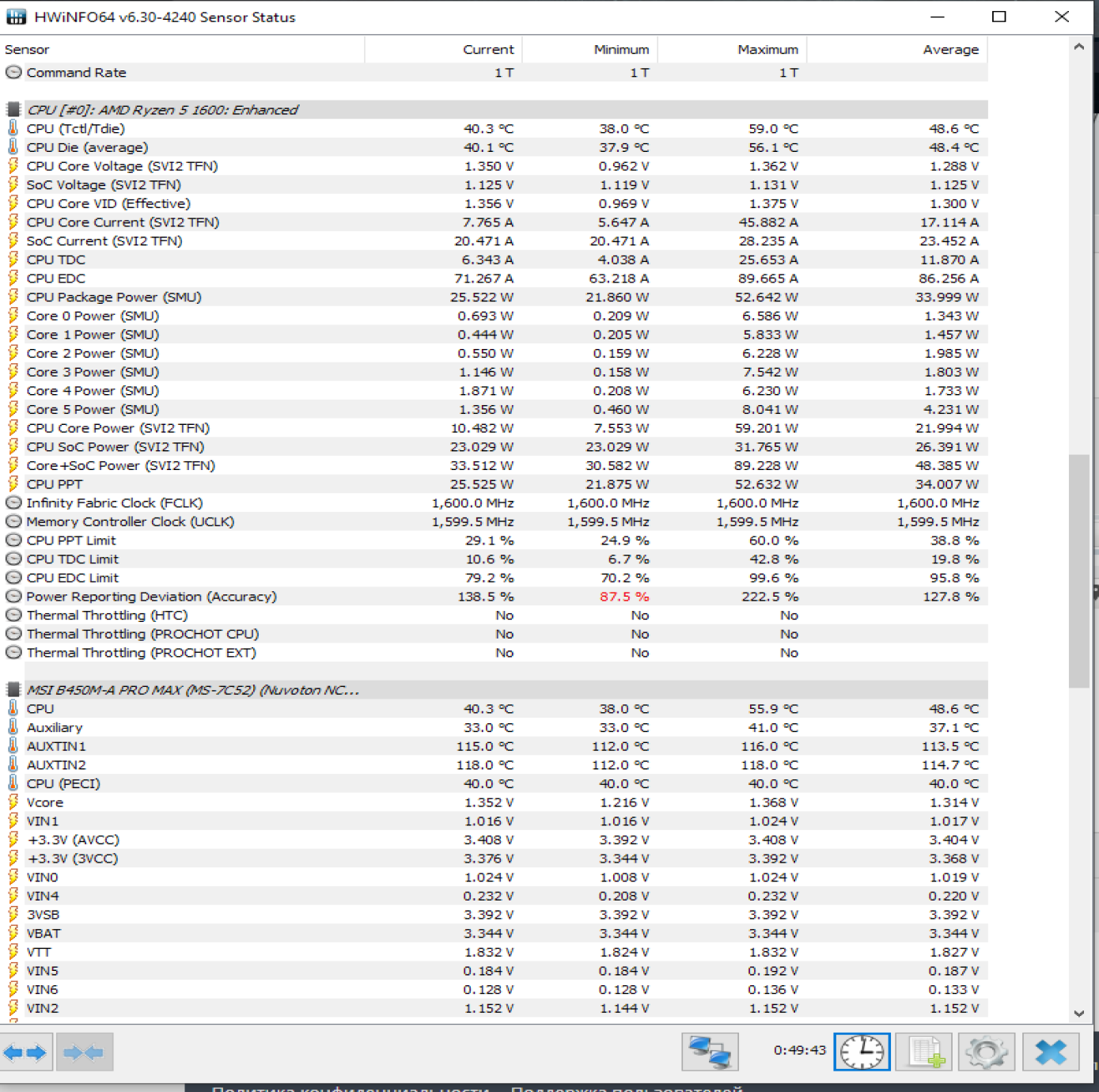The image size is (1099, 1092).
Task: Select the 'CPU TDC' sensor label
Action: (x=56, y=260)
